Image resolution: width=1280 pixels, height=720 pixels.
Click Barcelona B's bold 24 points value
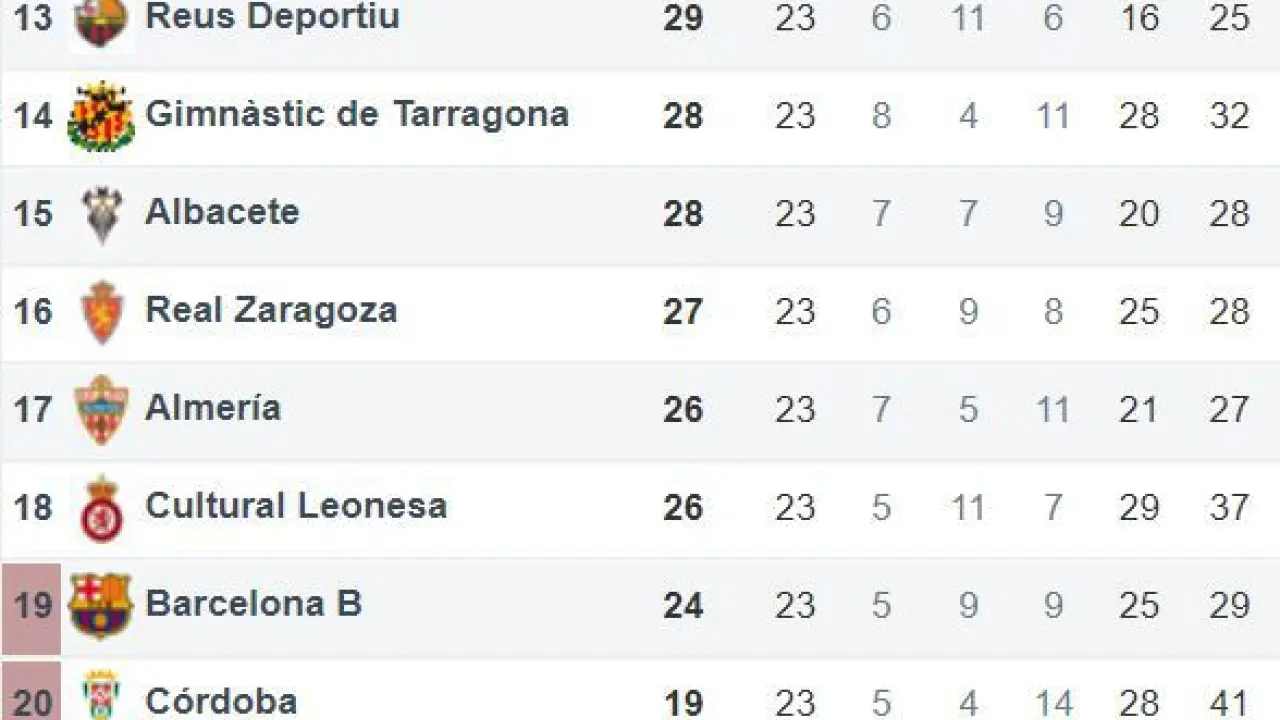(x=683, y=606)
